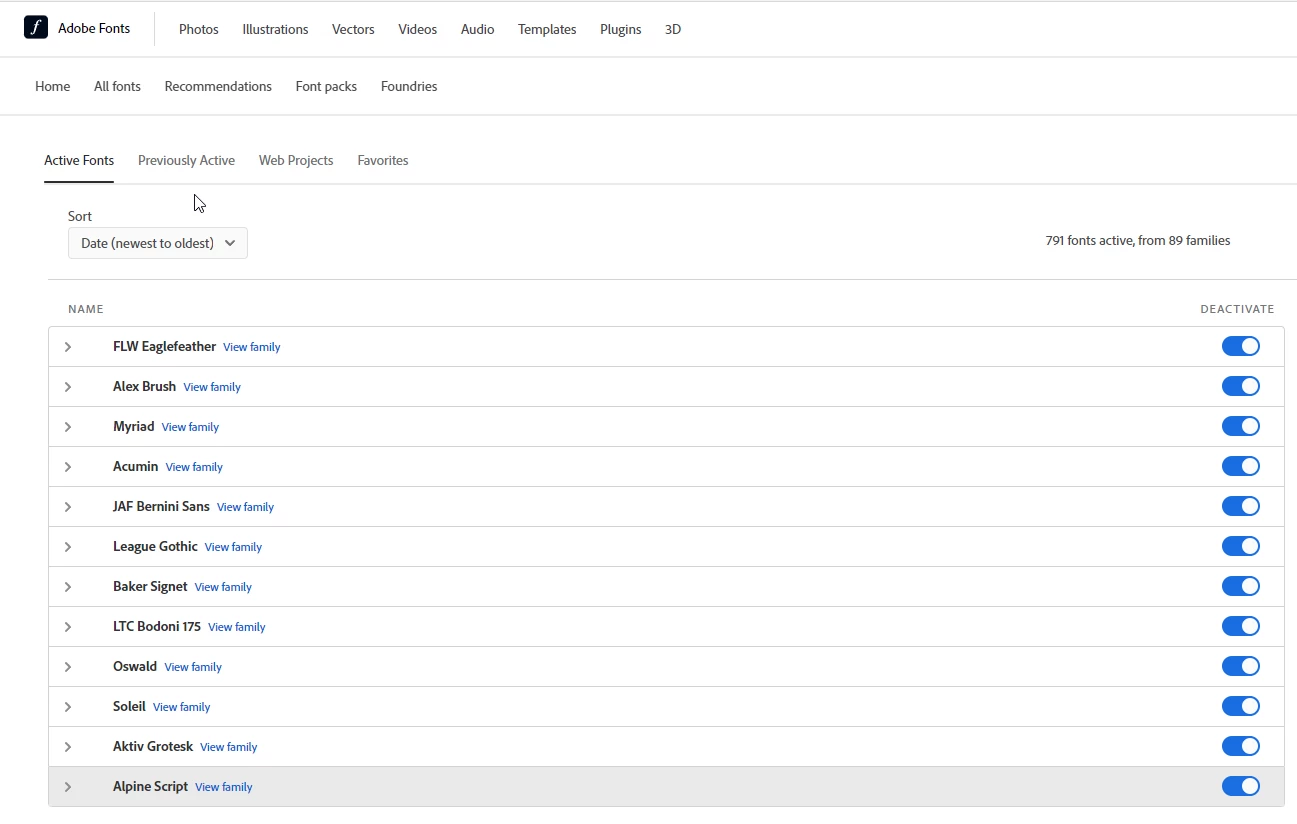Turn off Baker Signet toggle
The image size is (1297, 824).
[1240, 586]
